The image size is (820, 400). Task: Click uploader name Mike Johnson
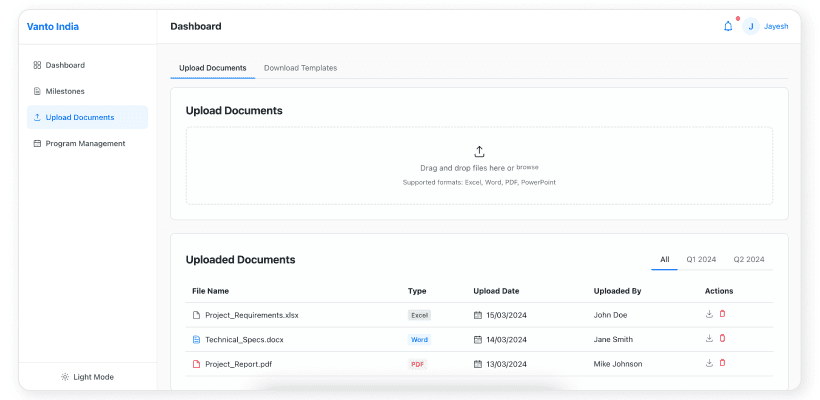(x=618, y=364)
